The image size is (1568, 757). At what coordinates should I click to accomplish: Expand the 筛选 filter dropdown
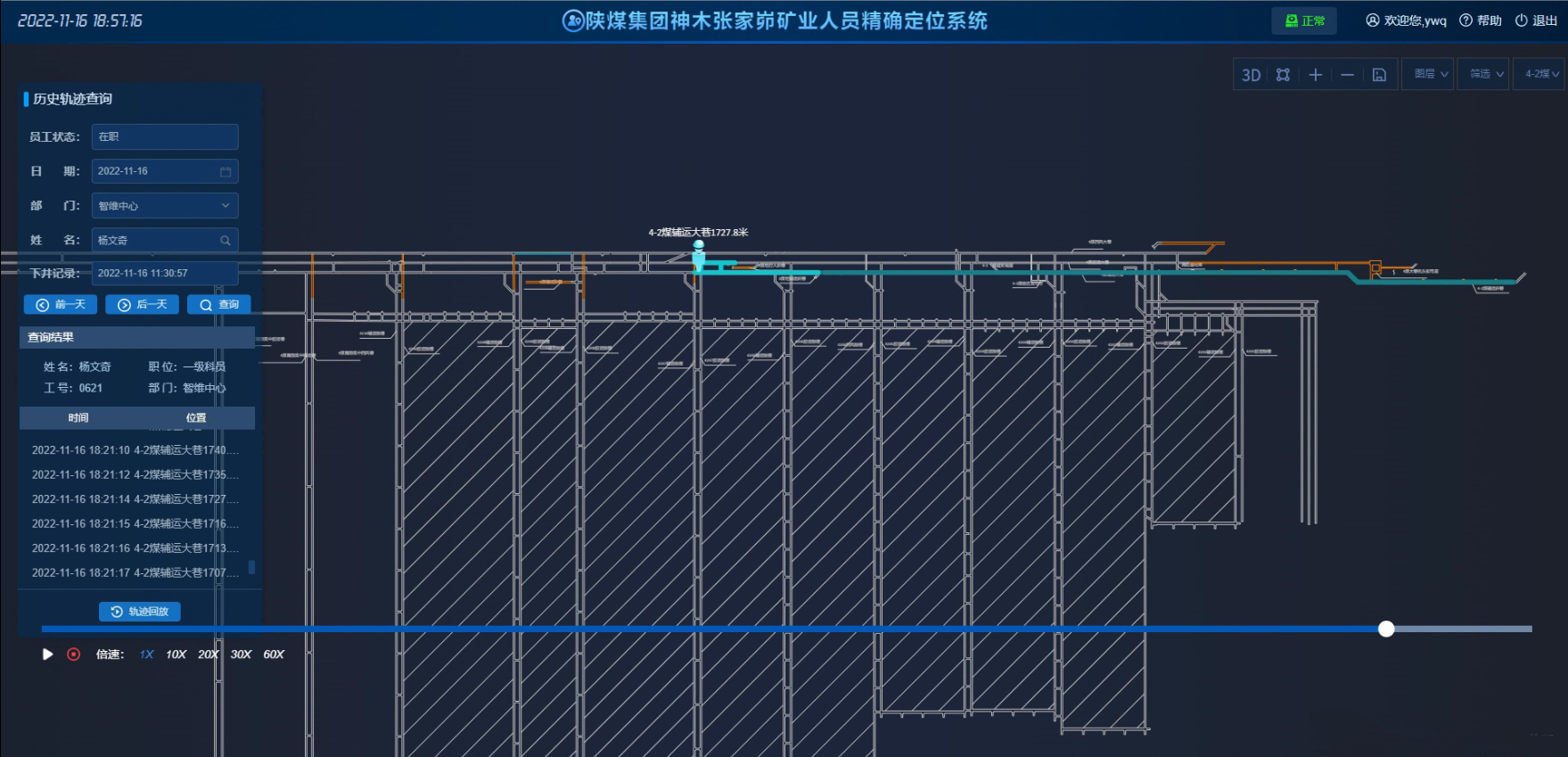(x=1486, y=74)
